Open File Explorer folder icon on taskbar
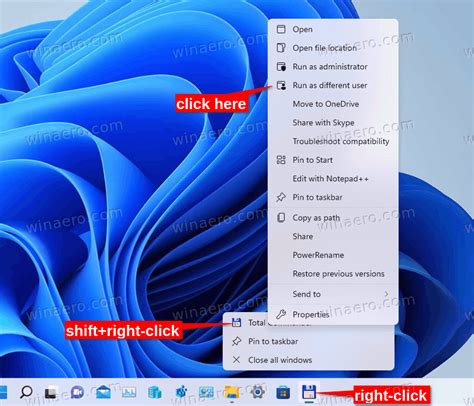The width and height of the screenshot is (474, 406). [x=232, y=392]
